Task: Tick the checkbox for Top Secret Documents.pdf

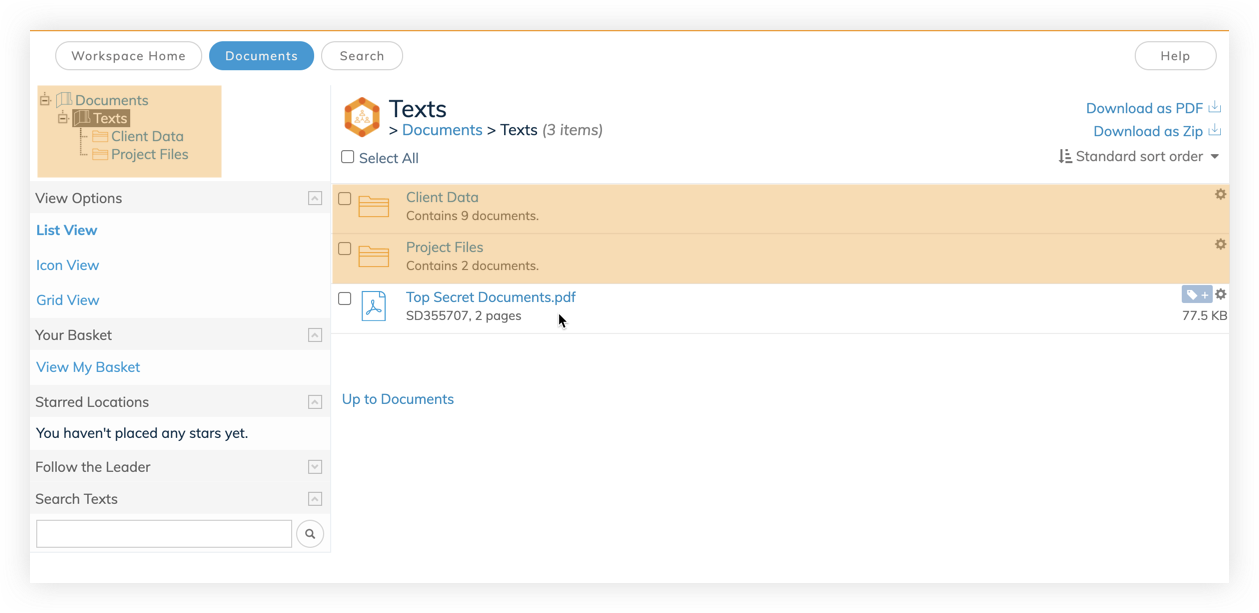Action: [x=345, y=298]
